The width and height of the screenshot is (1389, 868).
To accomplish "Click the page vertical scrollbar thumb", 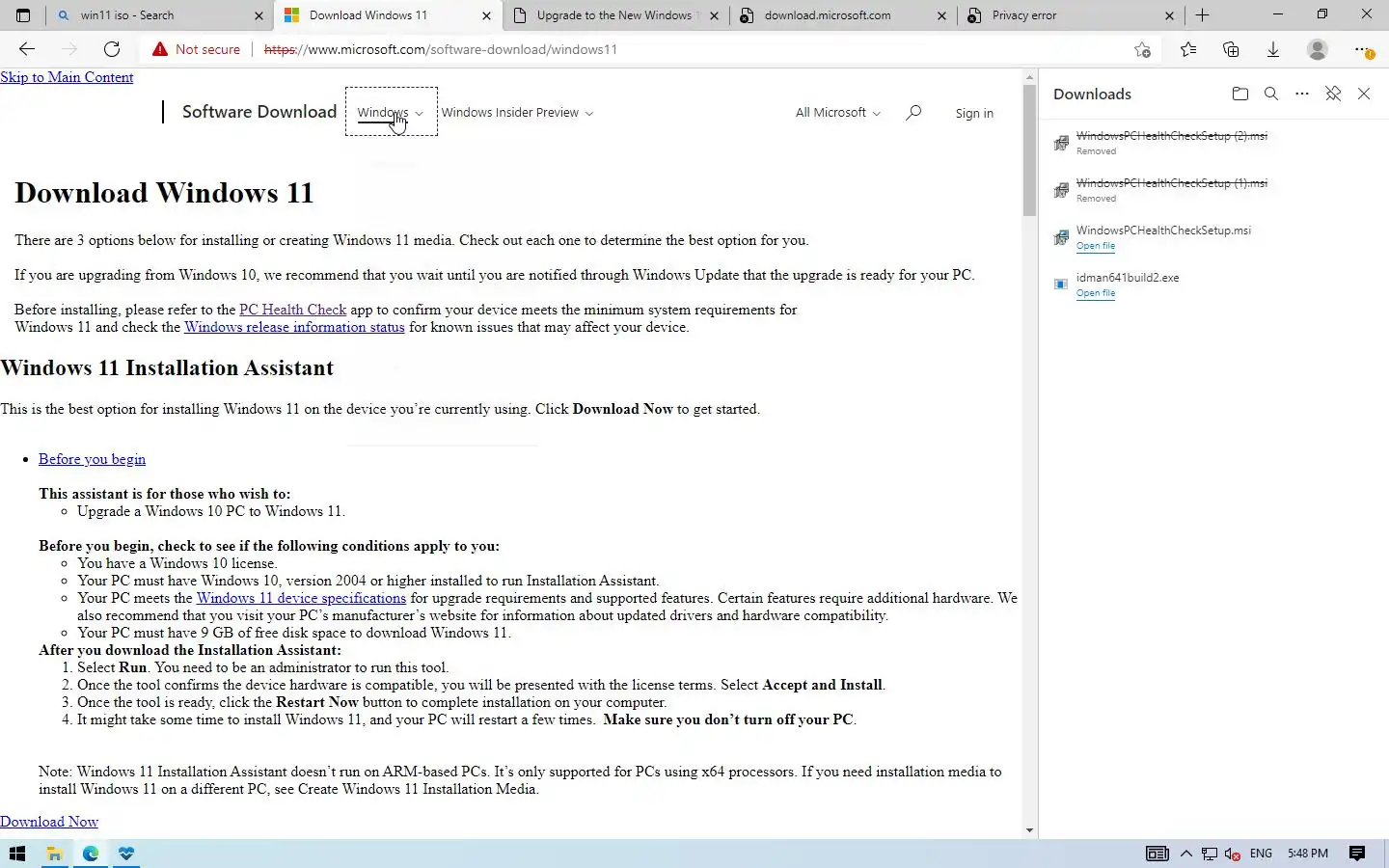I will (x=1029, y=149).
